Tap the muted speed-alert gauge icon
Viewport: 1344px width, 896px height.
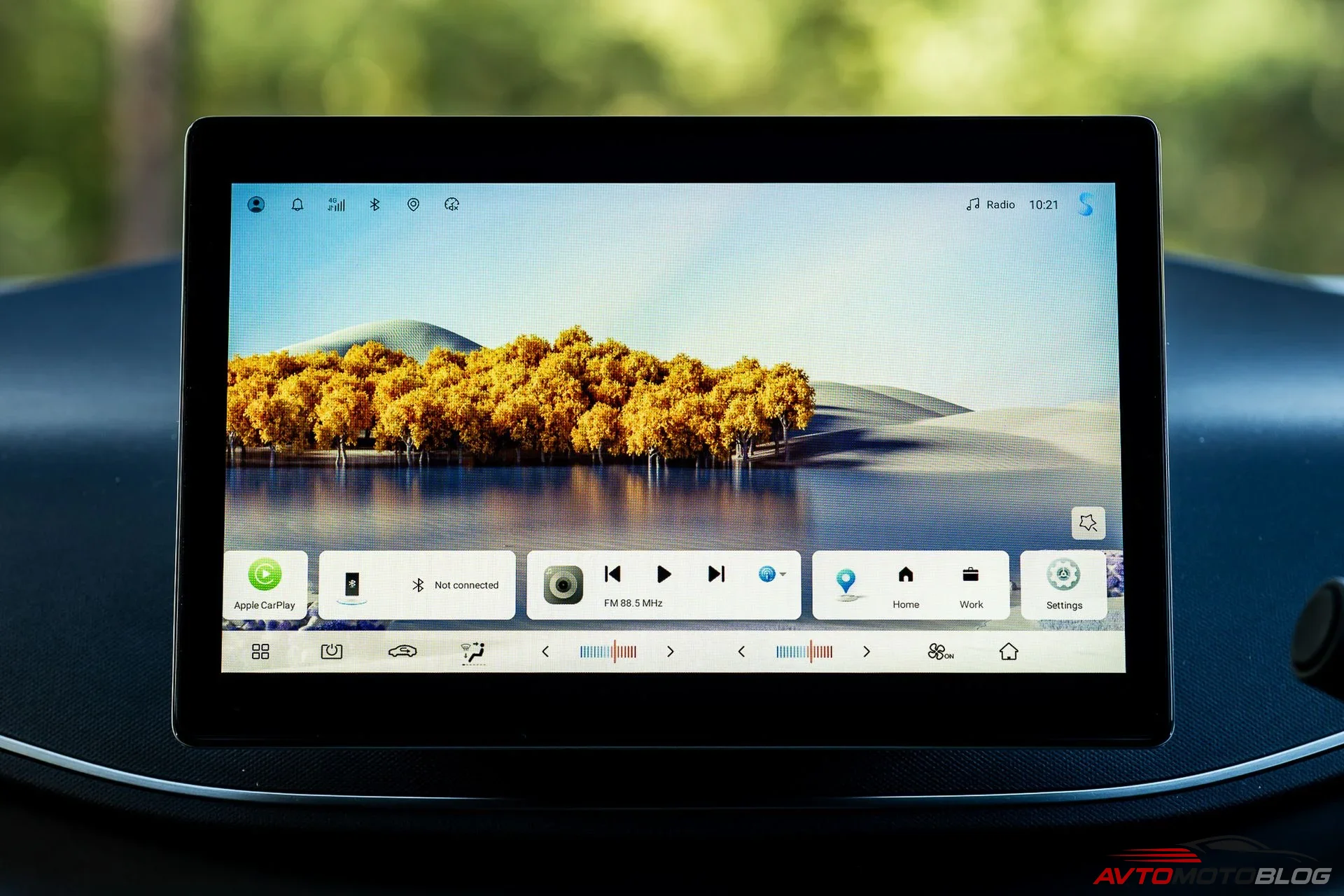[452, 204]
